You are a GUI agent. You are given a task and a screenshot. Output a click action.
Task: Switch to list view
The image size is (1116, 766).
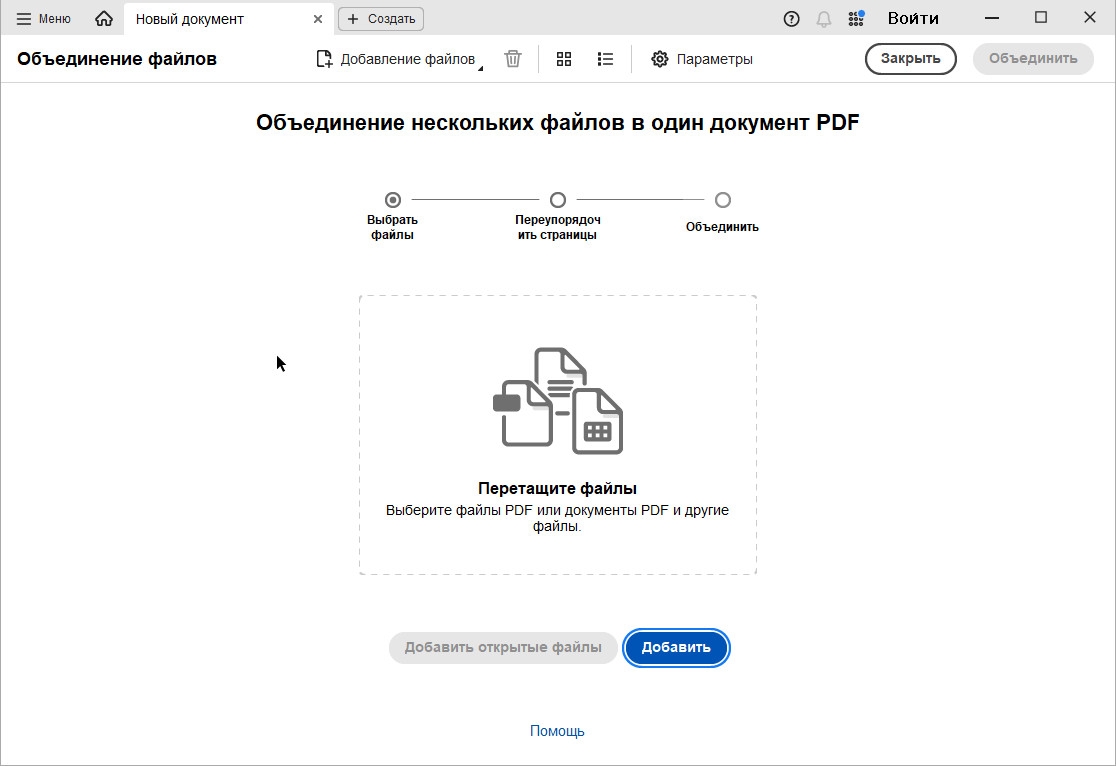(x=605, y=59)
